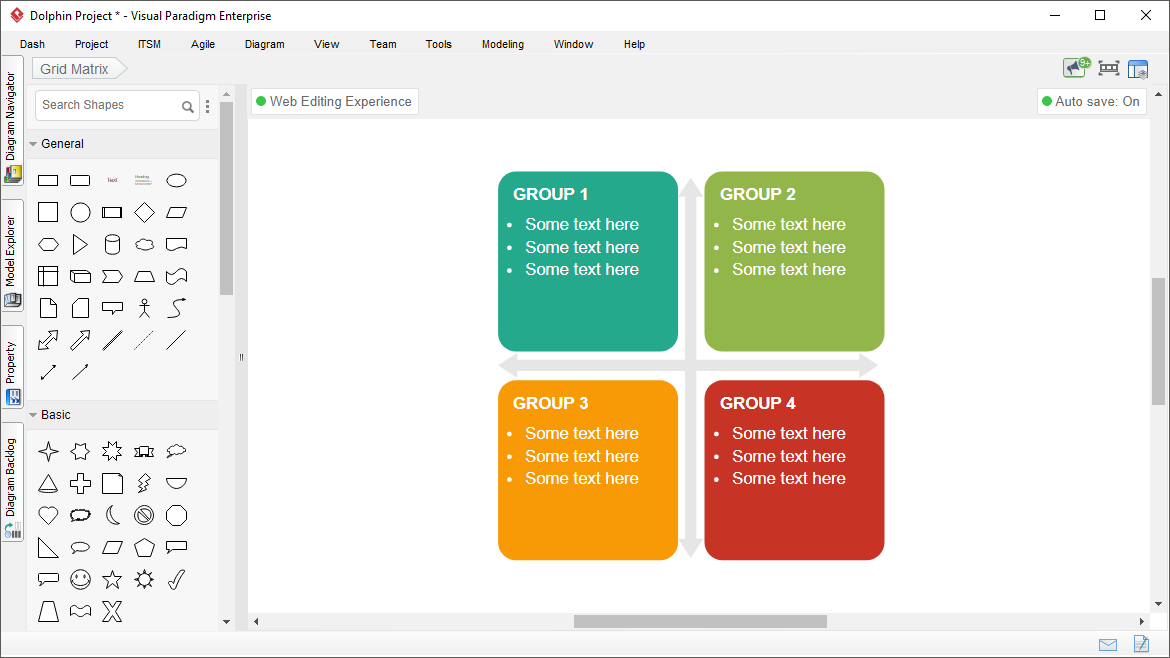Viewport: 1170px width, 658px height.
Task: Open the document note icon in status bar
Action: tap(1142, 643)
